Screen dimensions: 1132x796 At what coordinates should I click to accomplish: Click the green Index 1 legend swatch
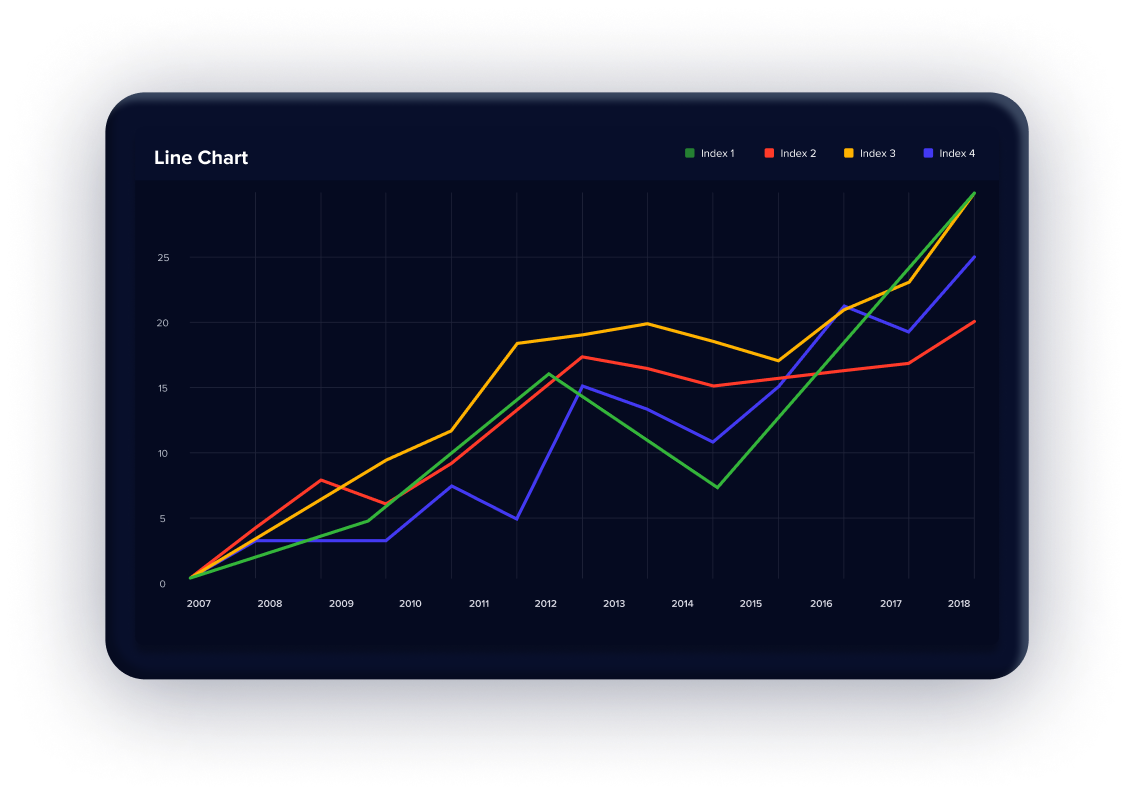point(690,153)
